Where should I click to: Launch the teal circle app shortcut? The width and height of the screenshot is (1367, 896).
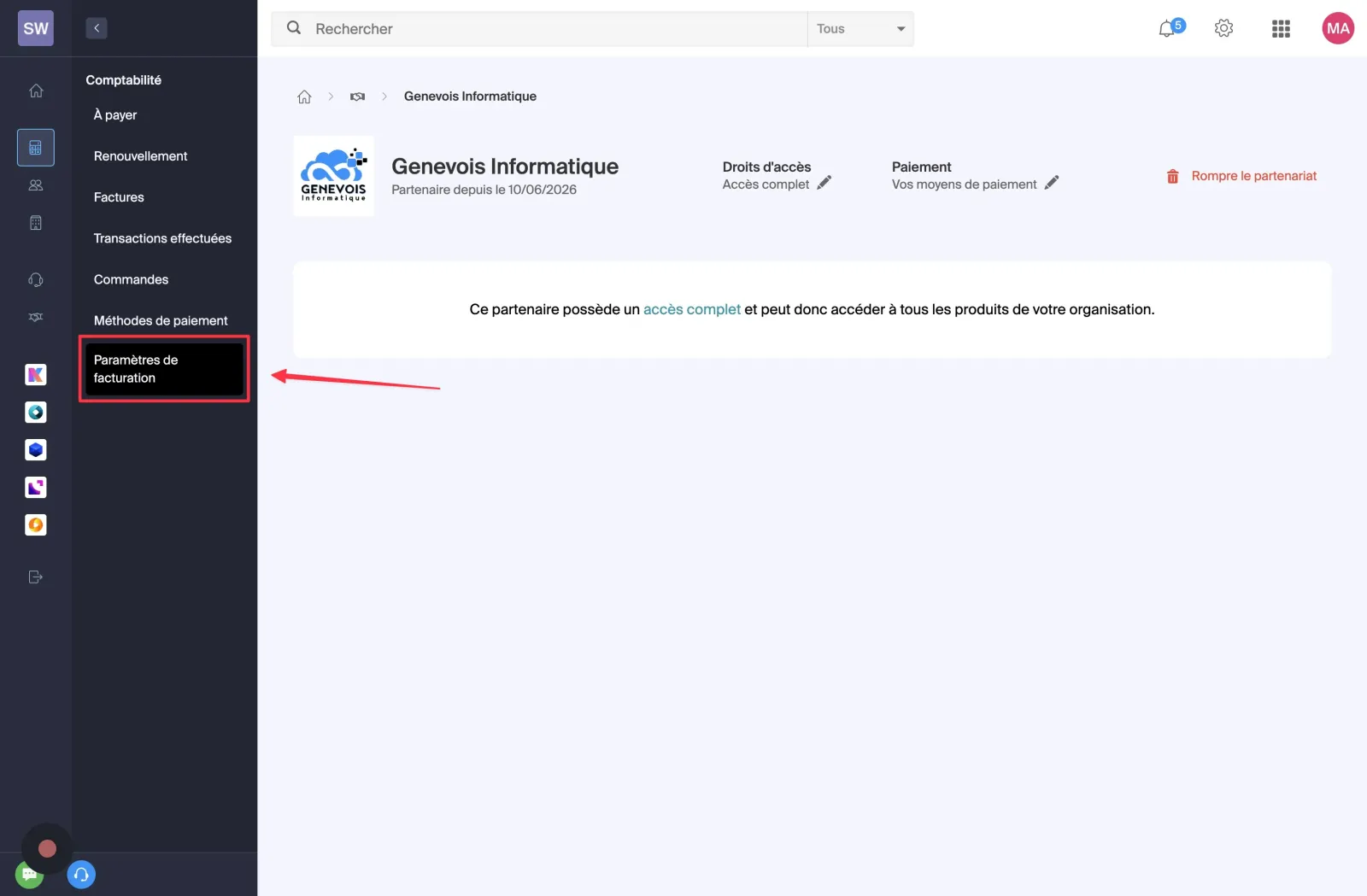pos(36,413)
